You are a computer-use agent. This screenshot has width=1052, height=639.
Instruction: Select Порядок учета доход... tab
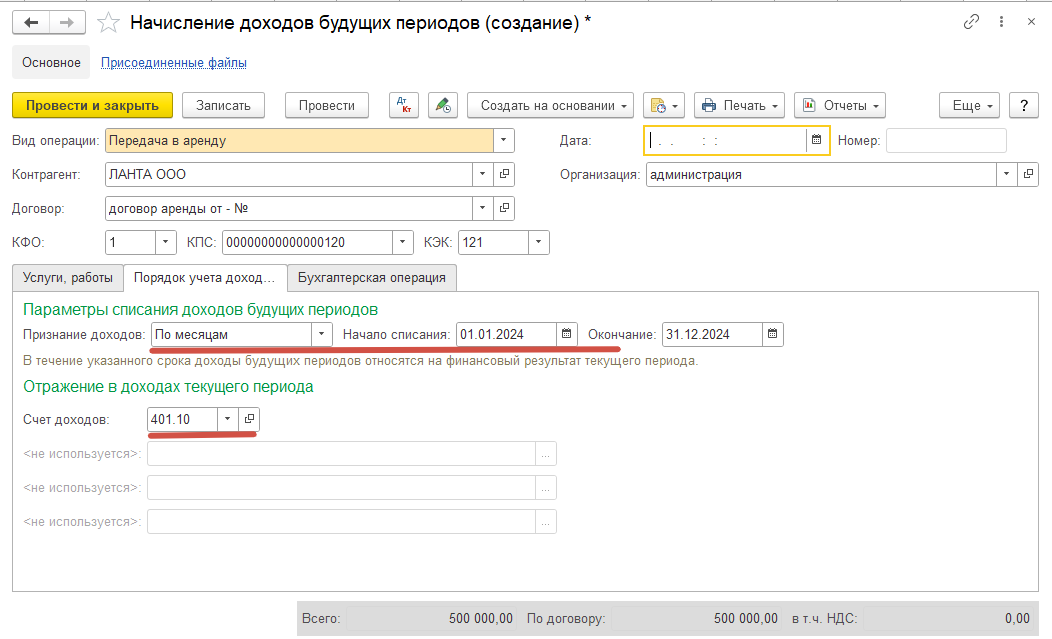click(205, 278)
